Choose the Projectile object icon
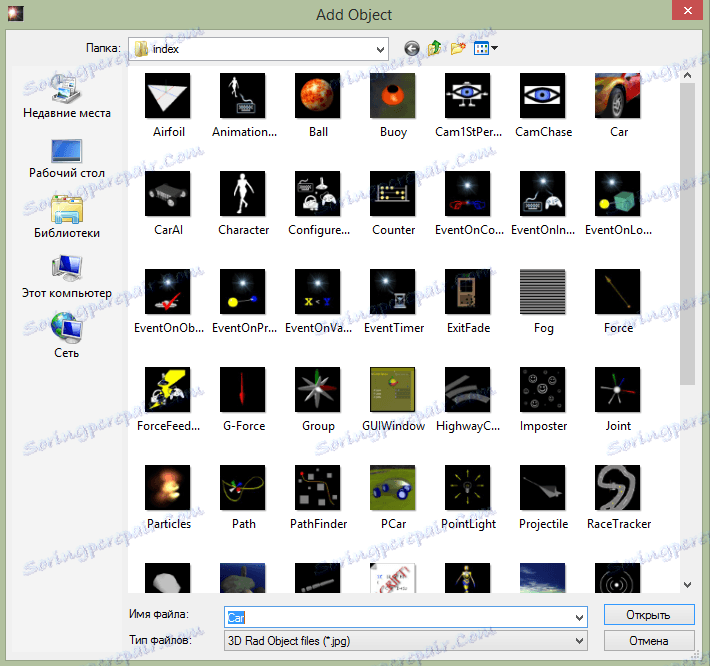The image size is (710, 666). tap(542, 488)
